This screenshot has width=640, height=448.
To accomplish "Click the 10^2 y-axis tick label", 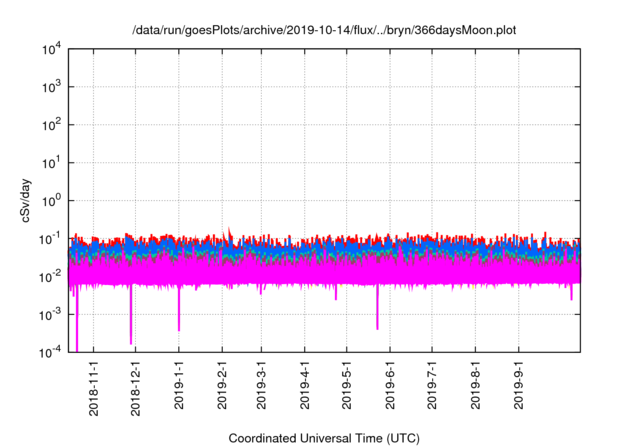I will [51, 125].
